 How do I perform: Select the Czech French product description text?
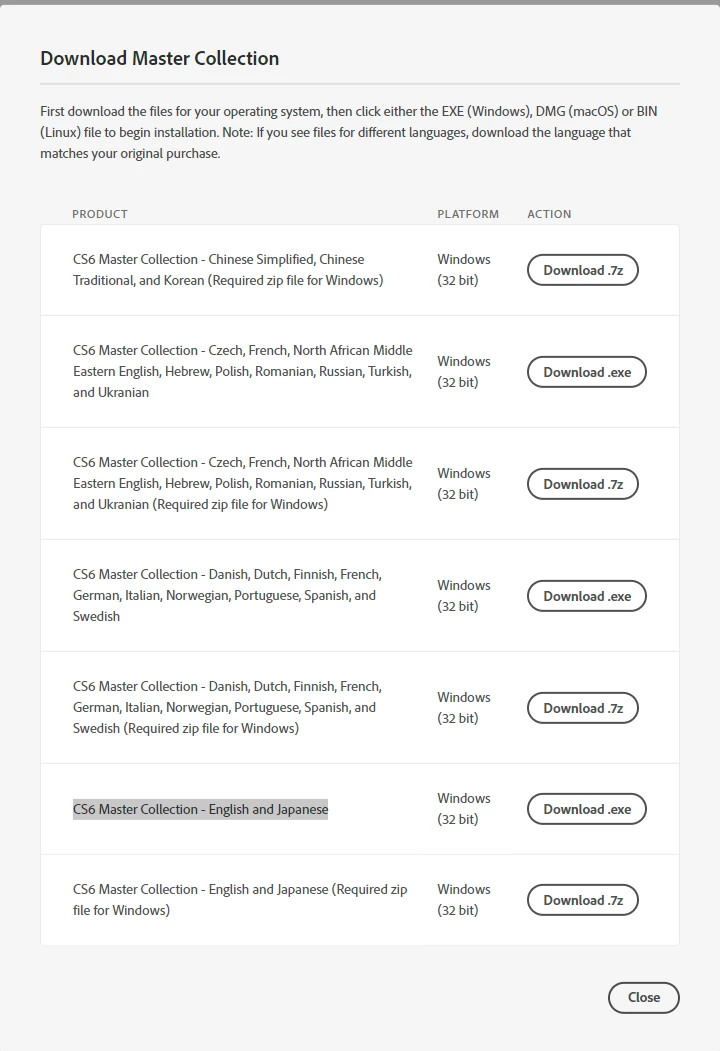pyautogui.click(x=242, y=371)
